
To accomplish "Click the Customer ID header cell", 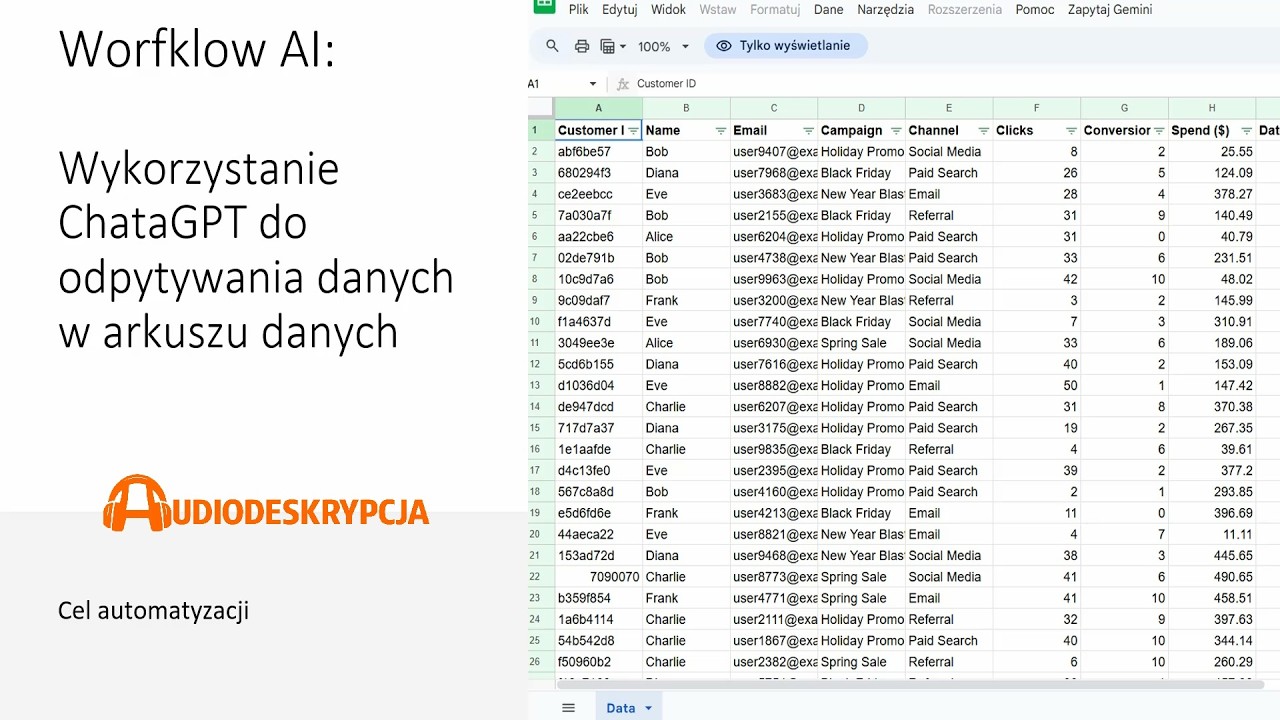I will [x=598, y=131].
